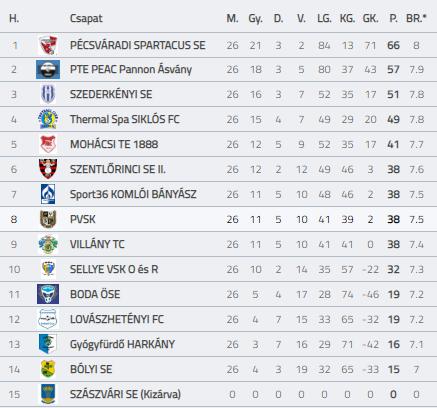The height and width of the screenshot is (408, 437).
Task: Select the Szederkényi SE striped crest
Action: click(48, 94)
